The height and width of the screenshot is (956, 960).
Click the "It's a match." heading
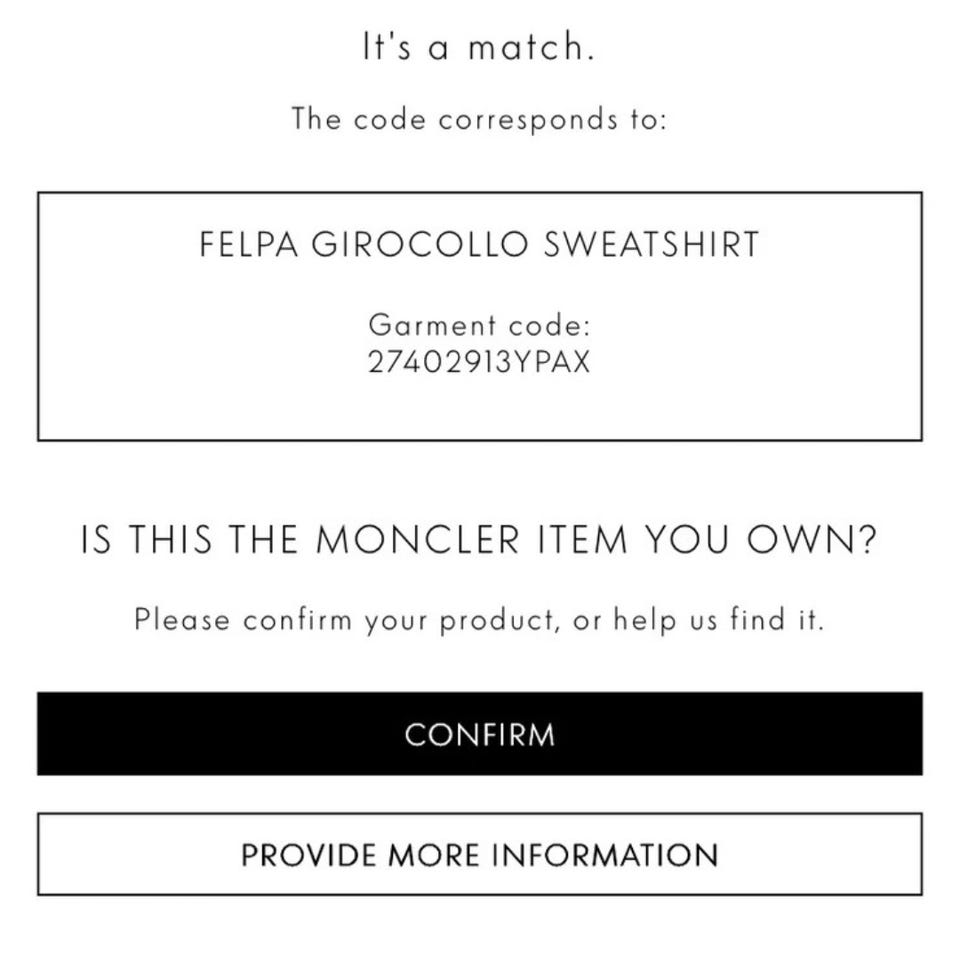pyautogui.click(x=479, y=48)
